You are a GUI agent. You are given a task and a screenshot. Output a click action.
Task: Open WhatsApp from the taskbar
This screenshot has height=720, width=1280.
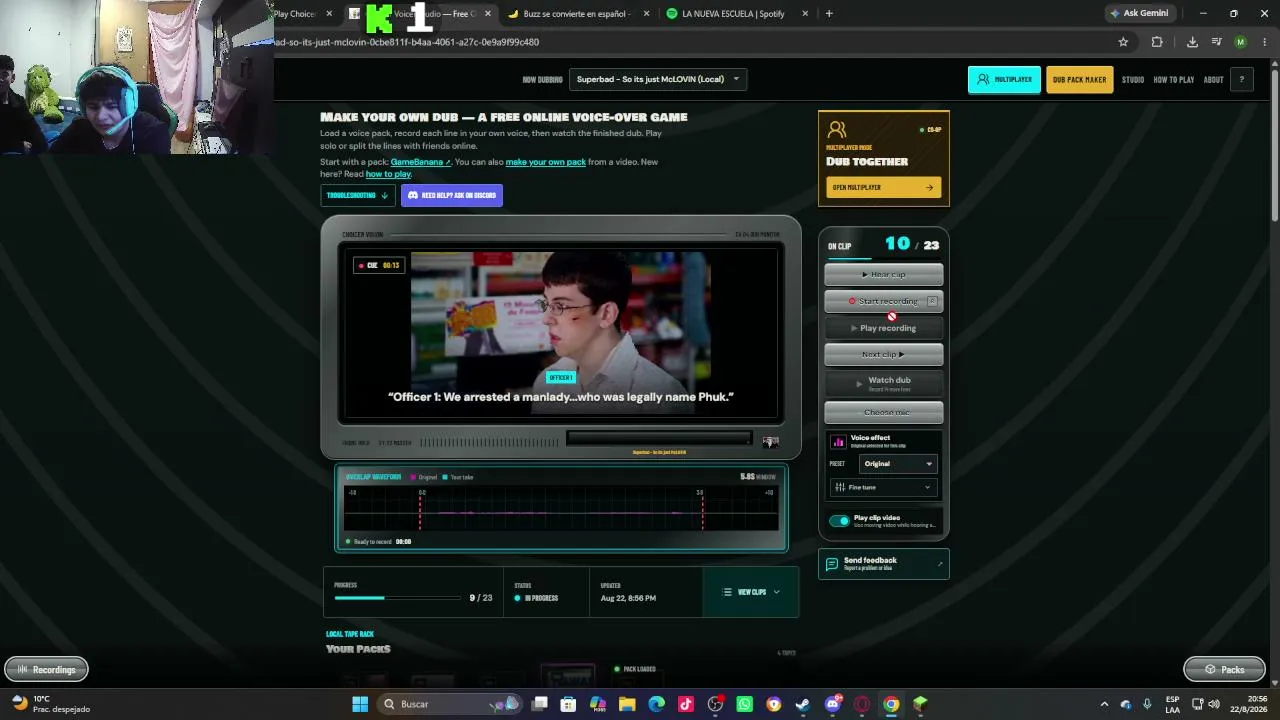pos(744,704)
